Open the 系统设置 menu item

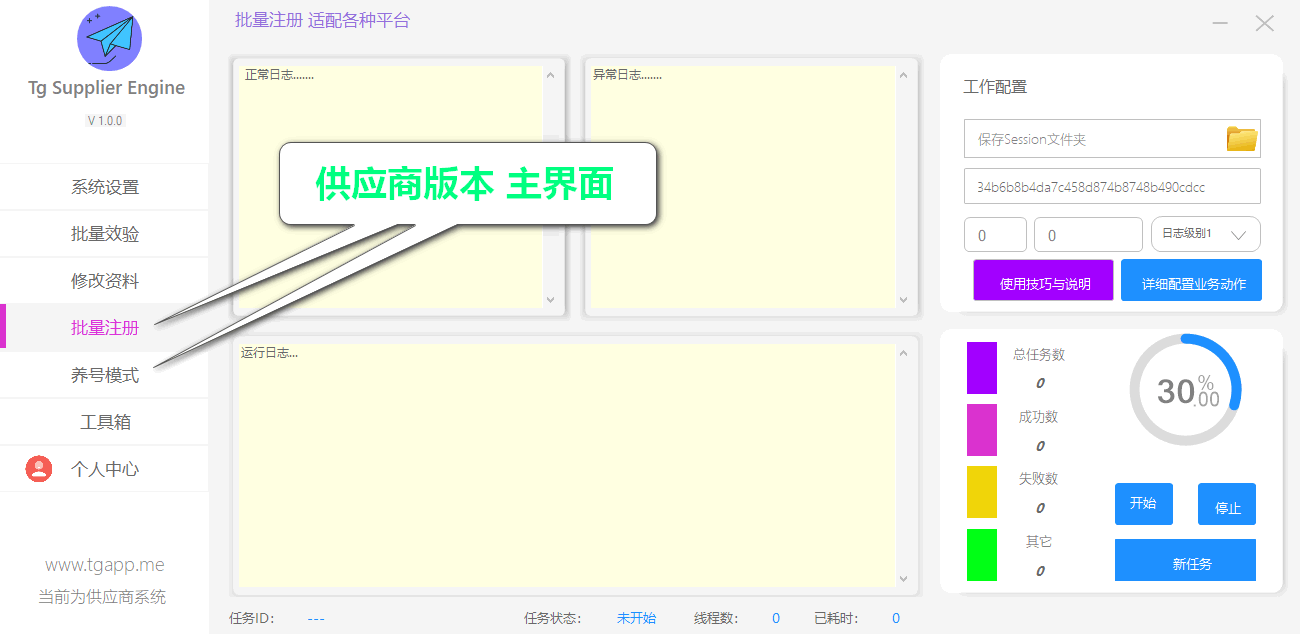(x=105, y=187)
